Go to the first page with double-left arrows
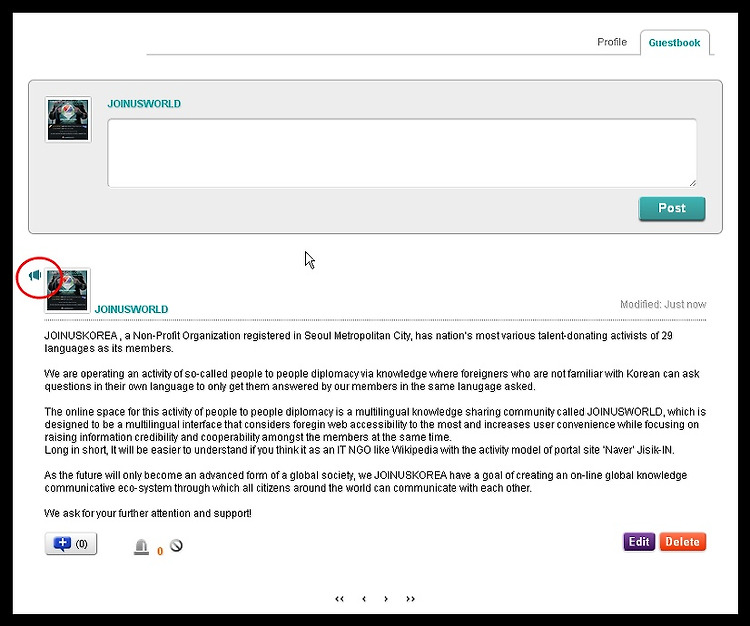Image resolution: width=750 pixels, height=626 pixels. tap(340, 599)
